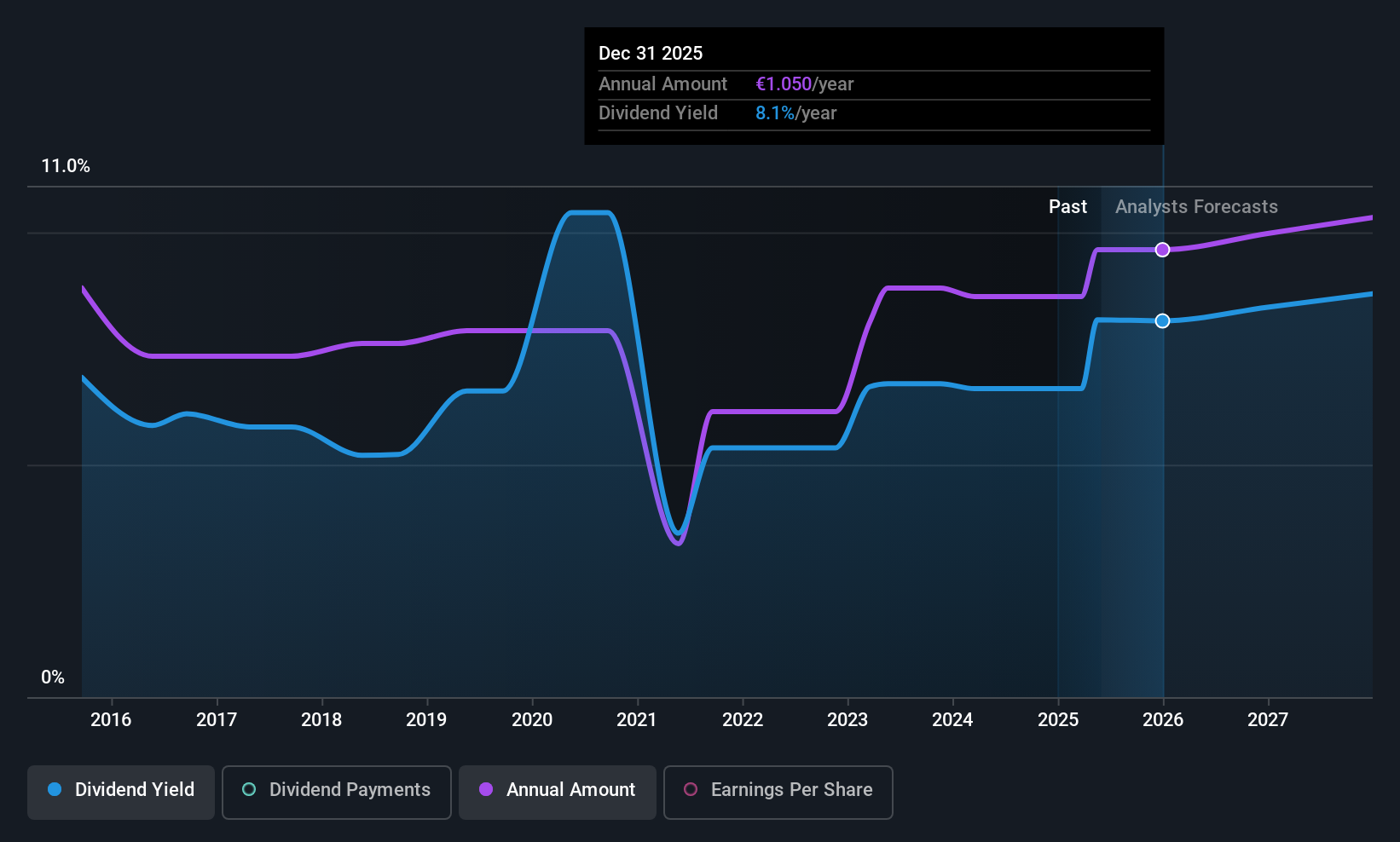Select the purple data point at 2026
This screenshot has height=842, width=1400.
coord(1162,250)
